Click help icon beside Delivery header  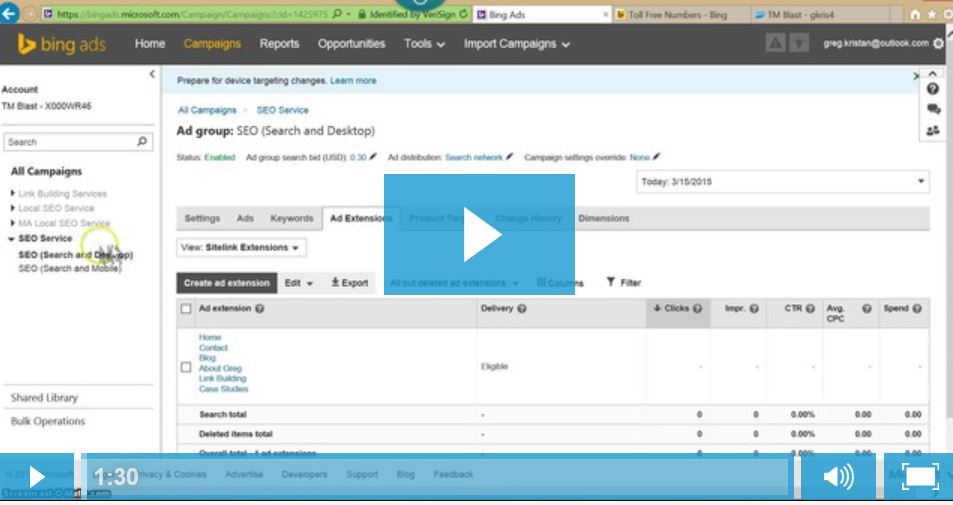[521, 309]
